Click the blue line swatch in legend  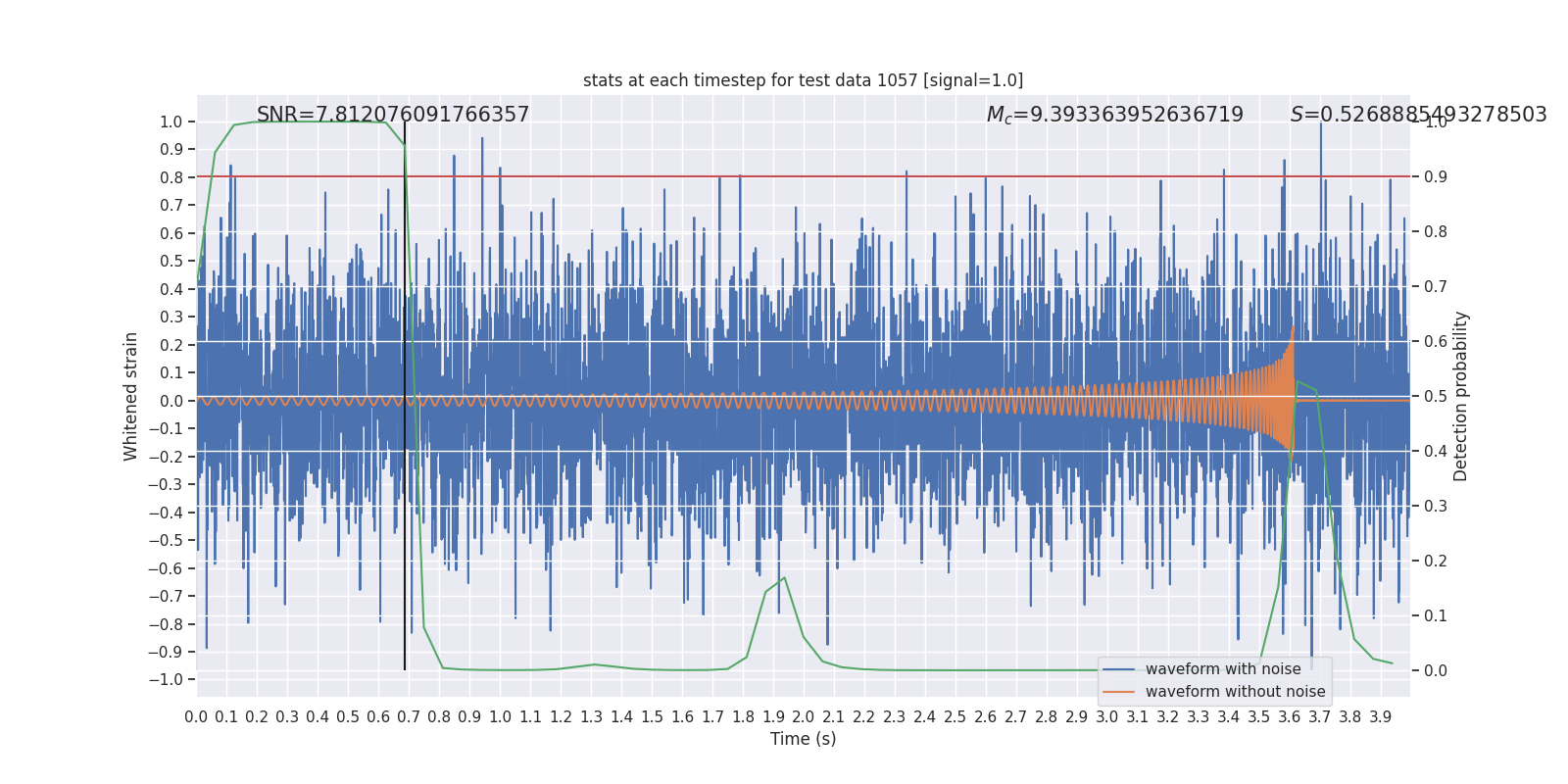click(x=1118, y=669)
